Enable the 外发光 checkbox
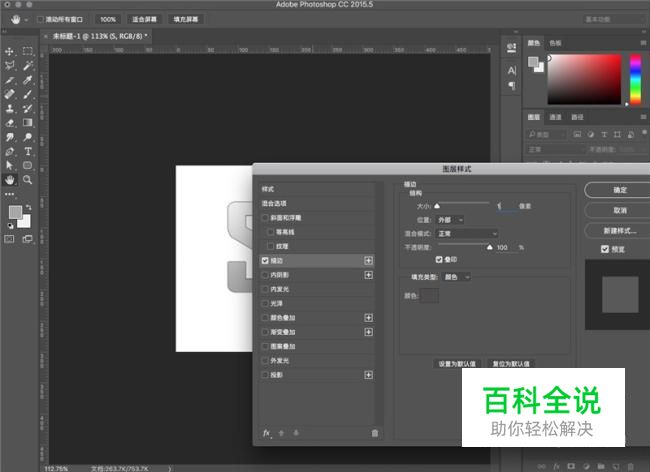This screenshot has height=472, width=650. point(265,361)
